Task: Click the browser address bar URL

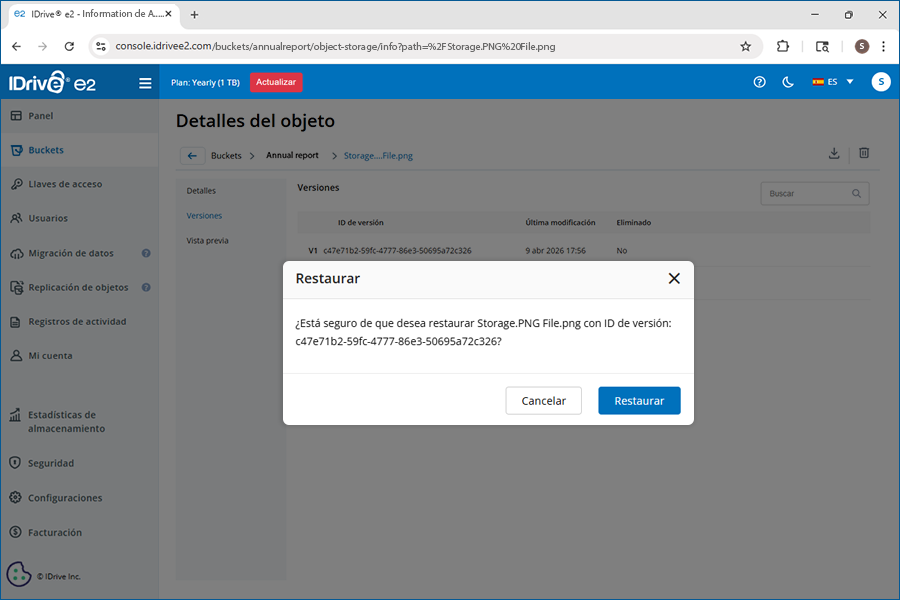Action: point(335,47)
